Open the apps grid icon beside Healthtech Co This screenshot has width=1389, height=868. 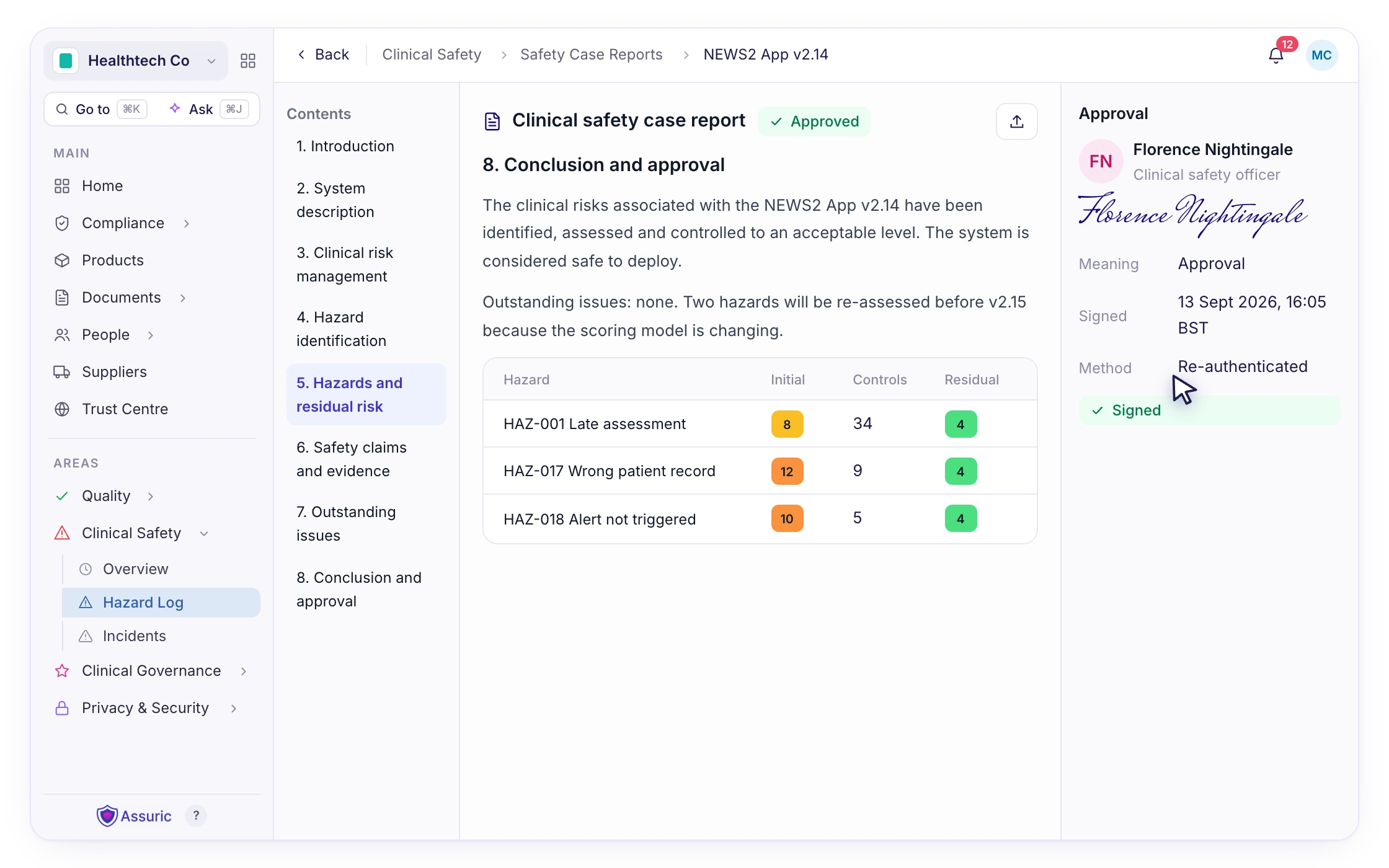pyautogui.click(x=248, y=61)
